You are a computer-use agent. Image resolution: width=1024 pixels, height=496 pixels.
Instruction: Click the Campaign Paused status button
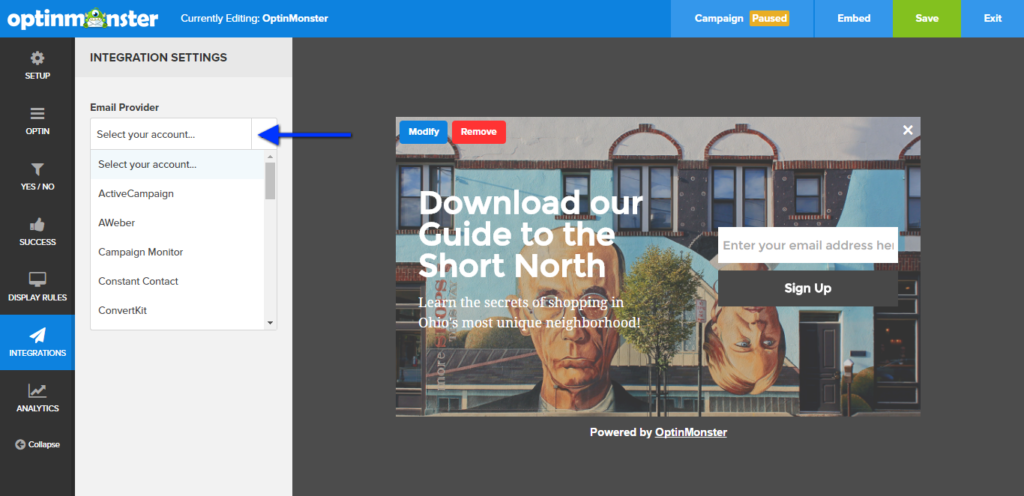(x=742, y=18)
